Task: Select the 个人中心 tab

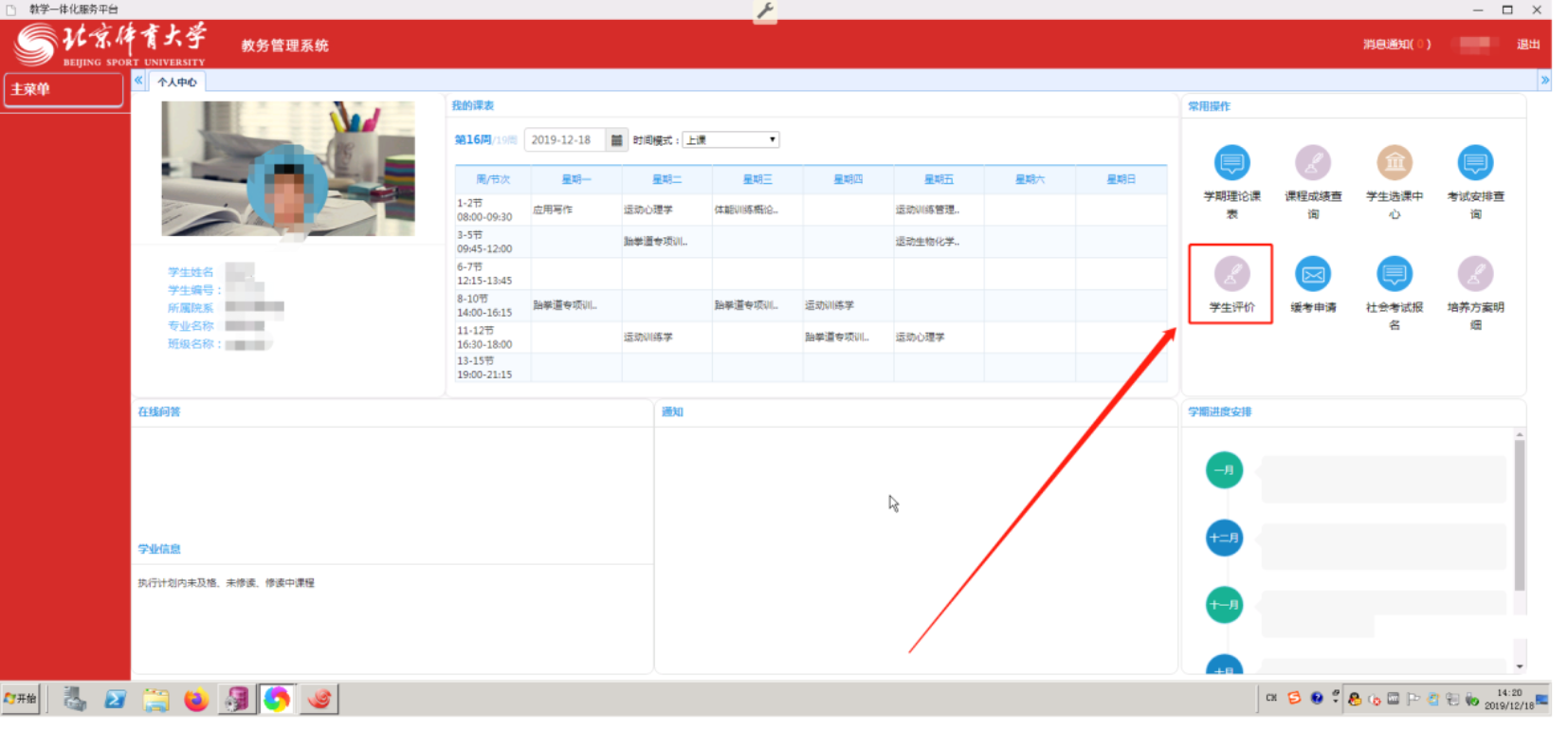Action: click(x=177, y=82)
